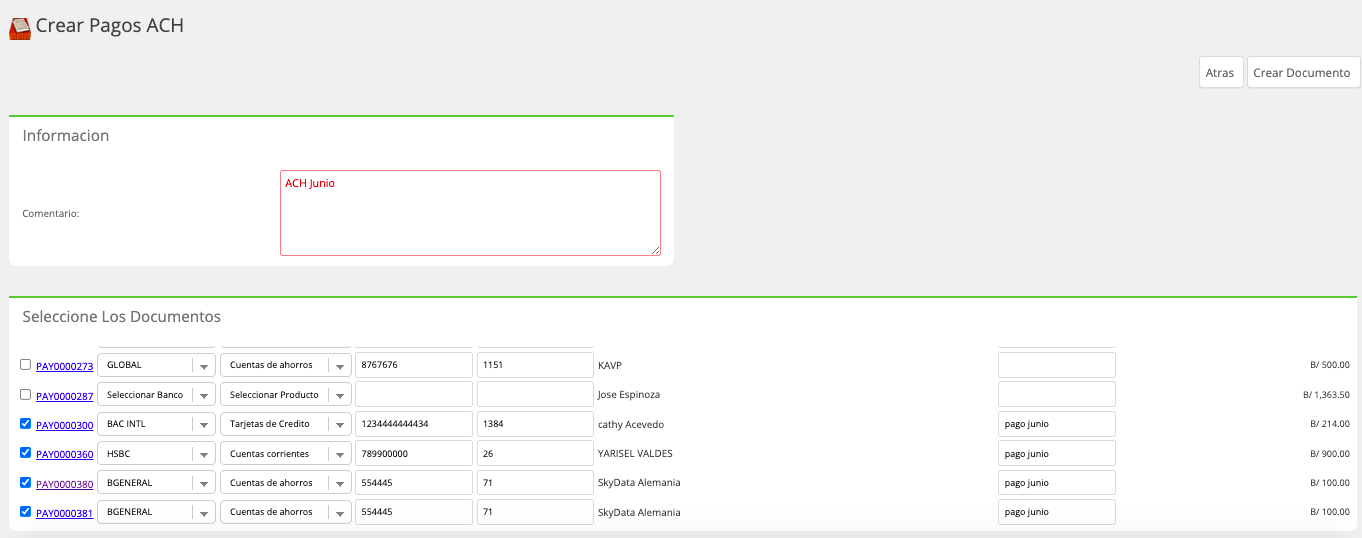1362x538 pixels.
Task: Open Cuentas de ahorros dropdown for PAY0000273
Action: coord(286,365)
